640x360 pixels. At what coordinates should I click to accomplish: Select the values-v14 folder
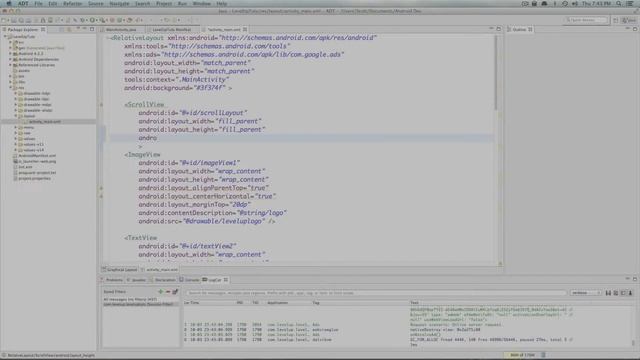click(x=33, y=150)
